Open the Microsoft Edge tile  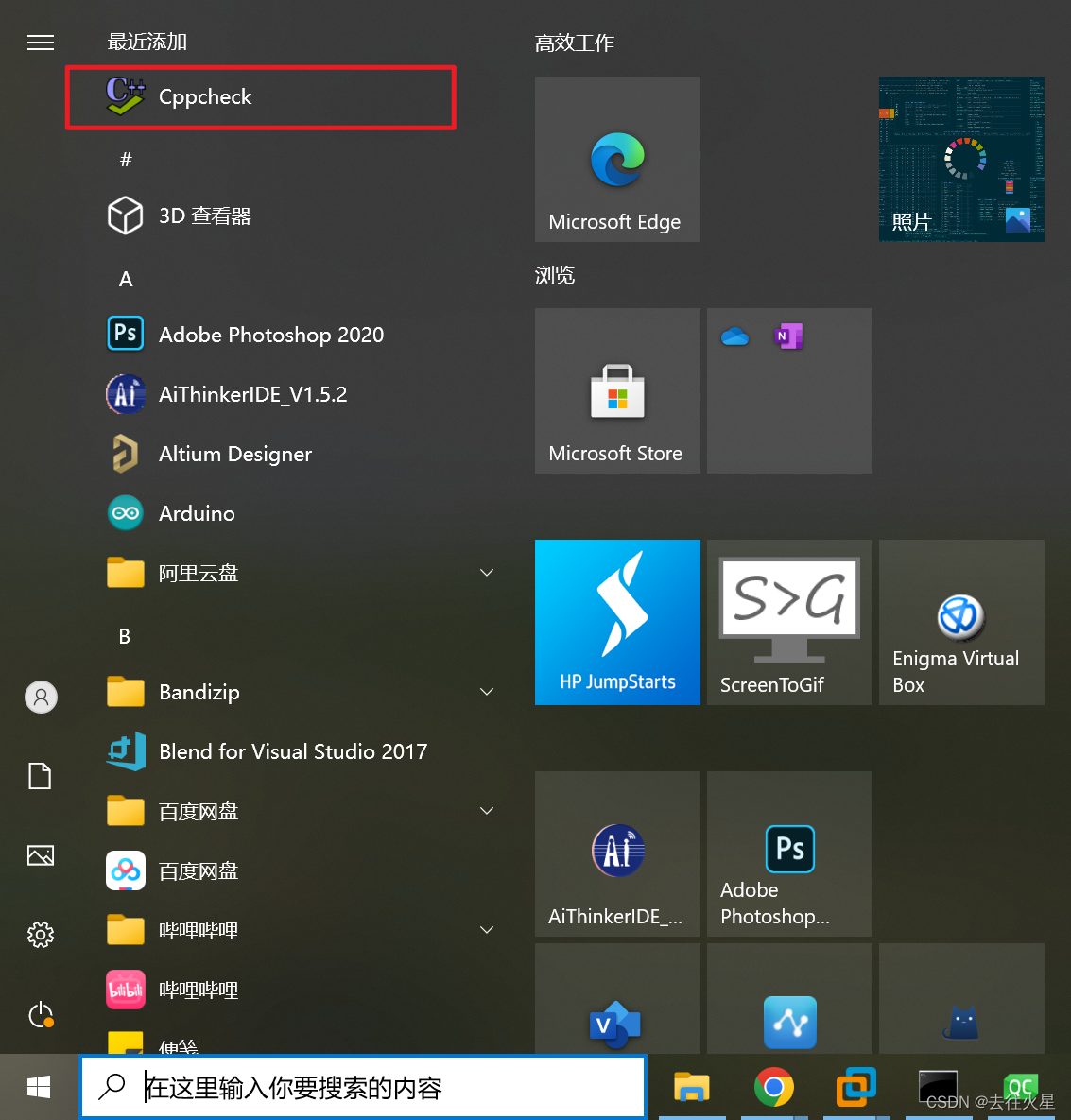(616, 159)
